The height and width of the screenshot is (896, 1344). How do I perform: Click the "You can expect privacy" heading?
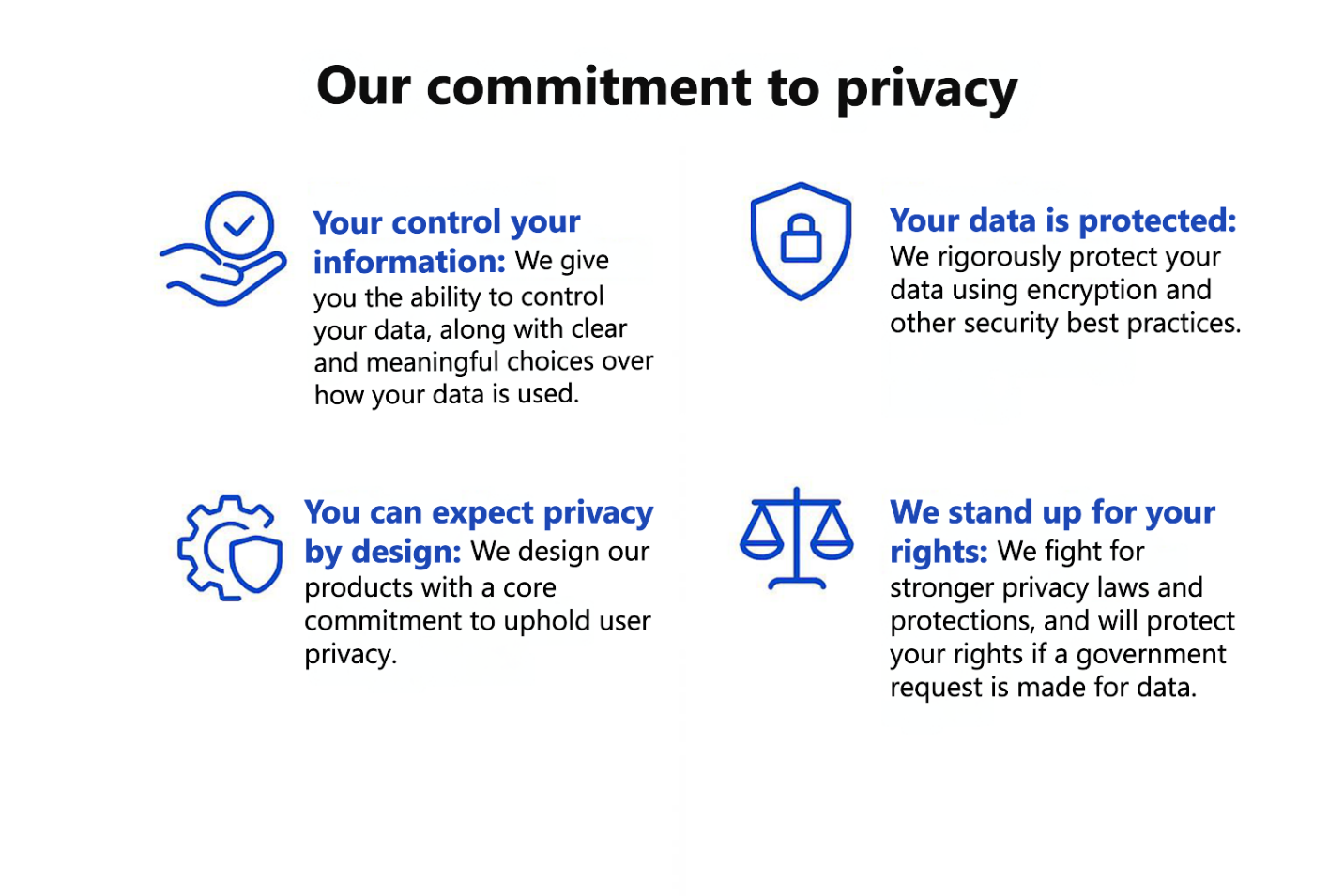coord(479,512)
